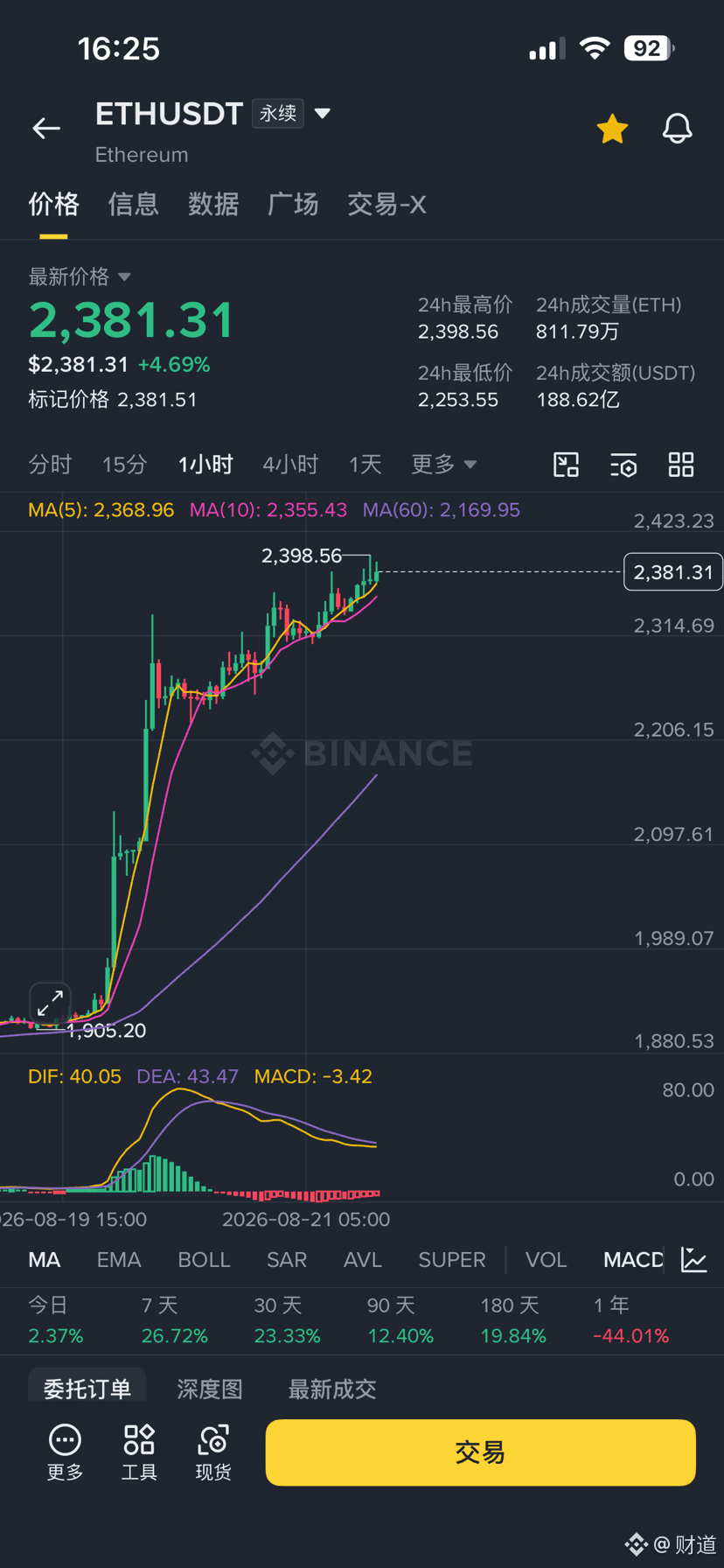Screen dimensions: 724x1568
Task: Open the 委托订单 tab
Action: (87, 1389)
